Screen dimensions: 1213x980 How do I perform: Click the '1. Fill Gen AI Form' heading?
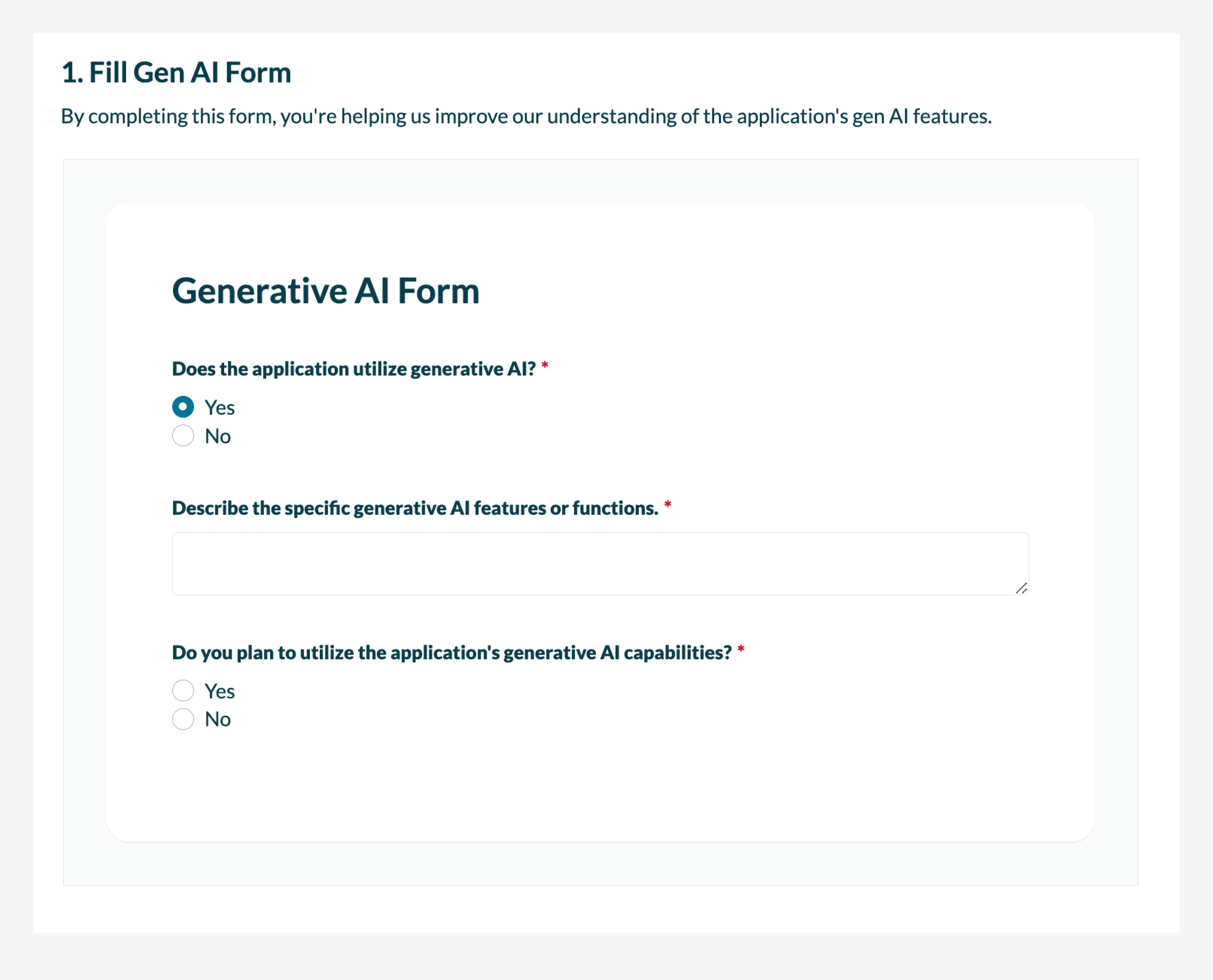click(x=176, y=73)
